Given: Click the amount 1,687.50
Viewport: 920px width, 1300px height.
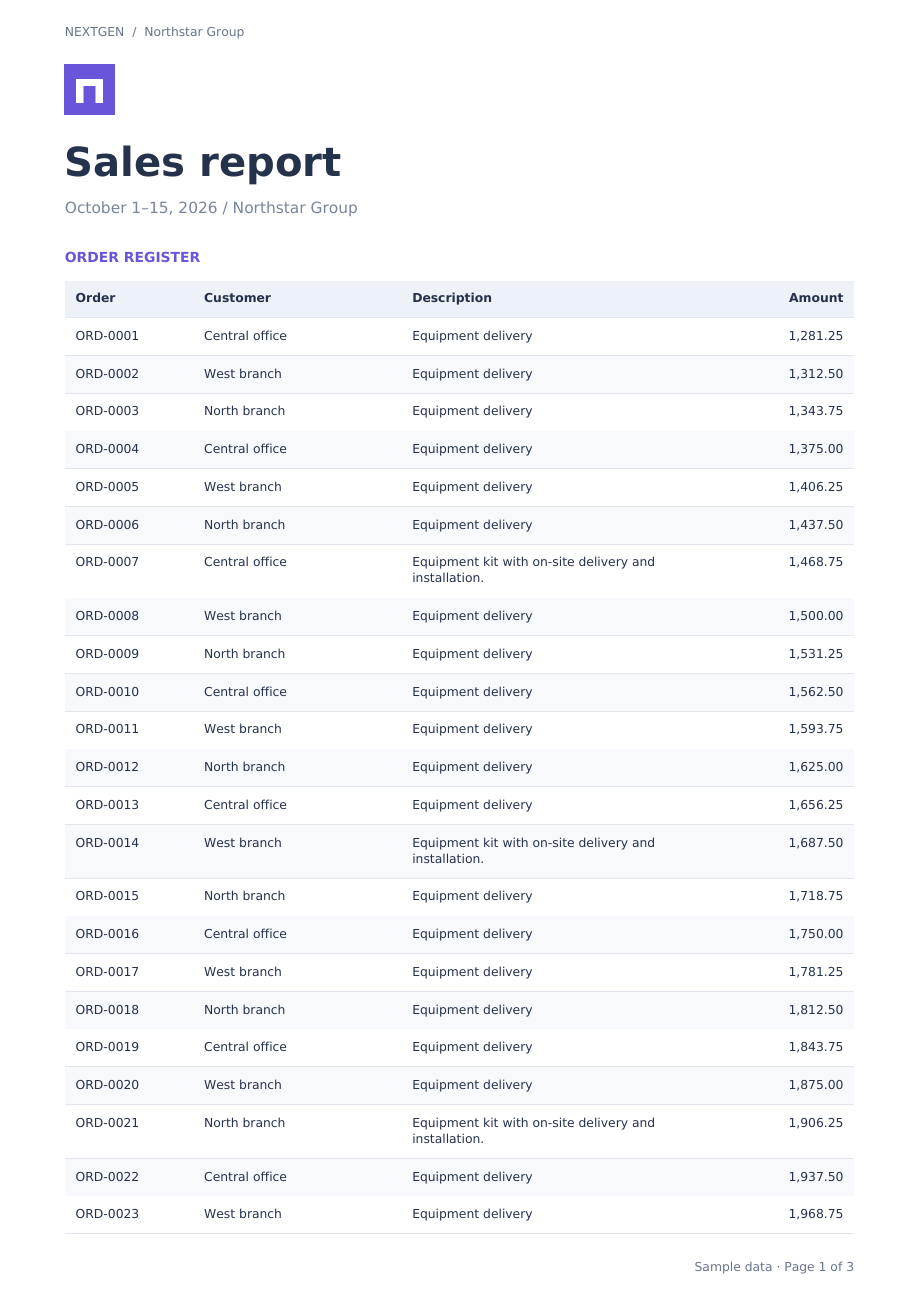Looking at the screenshot, I should point(816,843).
